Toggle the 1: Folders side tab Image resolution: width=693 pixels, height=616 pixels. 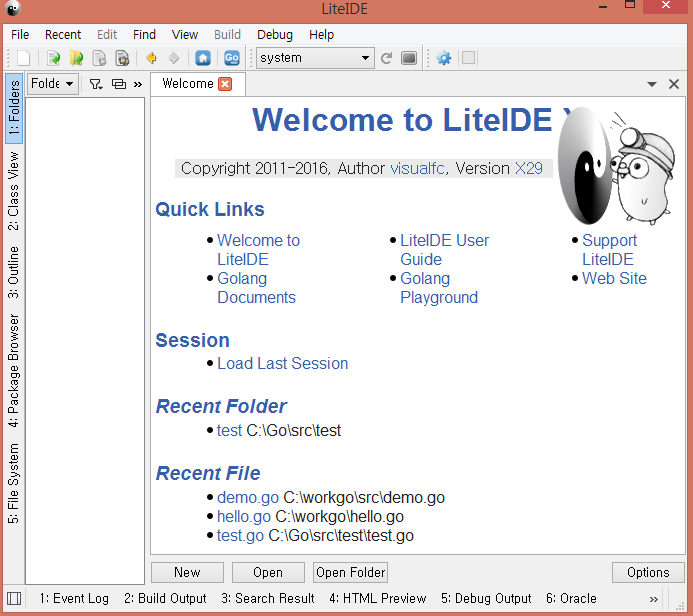coord(14,108)
